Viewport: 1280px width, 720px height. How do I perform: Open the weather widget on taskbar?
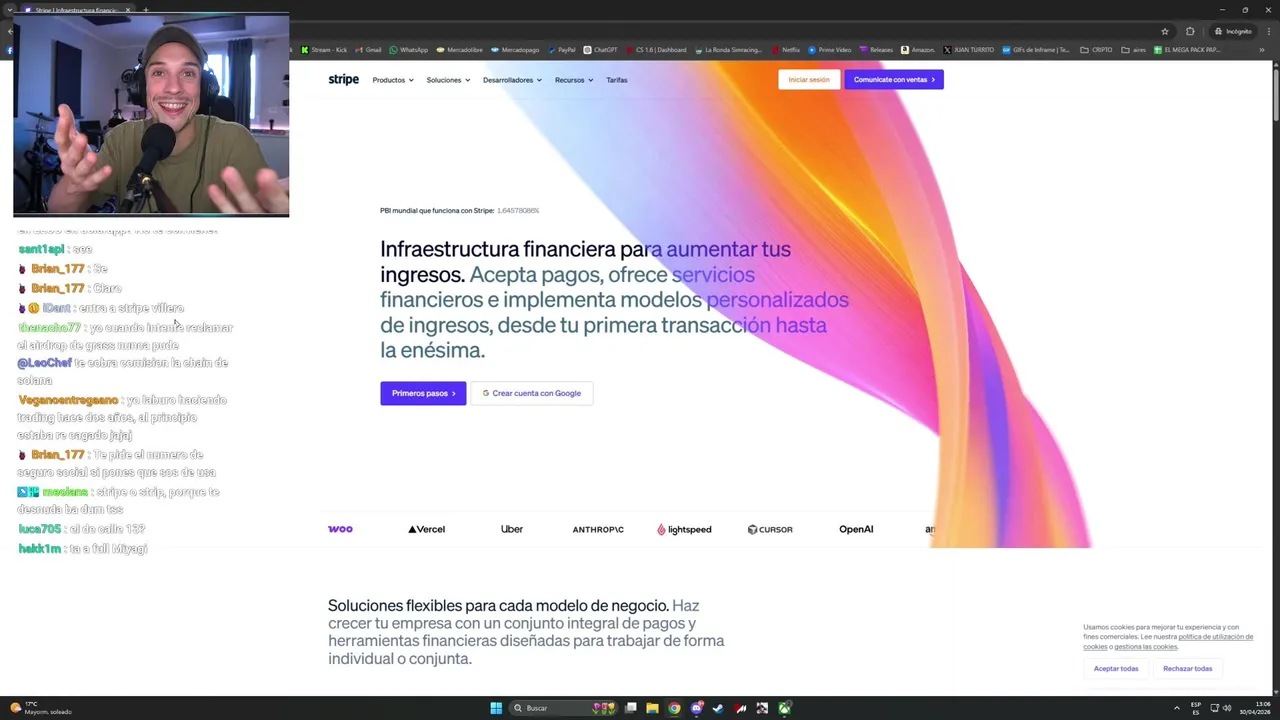point(40,708)
